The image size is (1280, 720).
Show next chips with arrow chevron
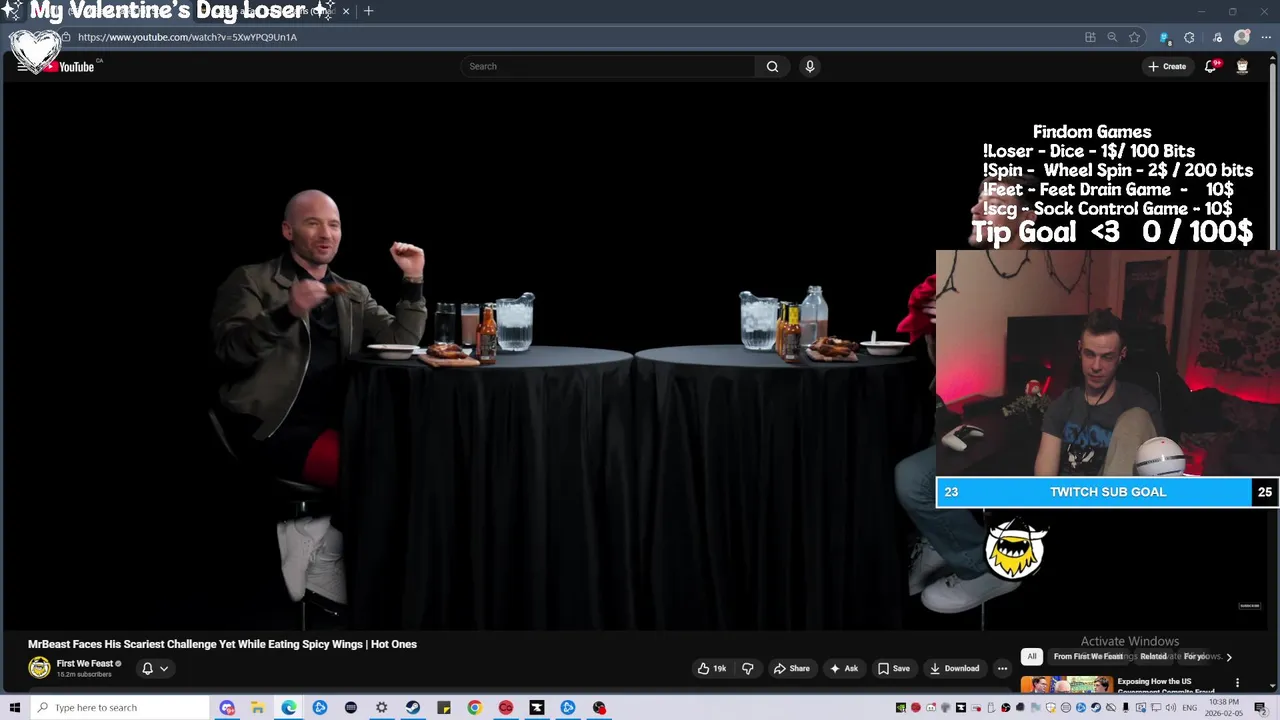point(1229,657)
